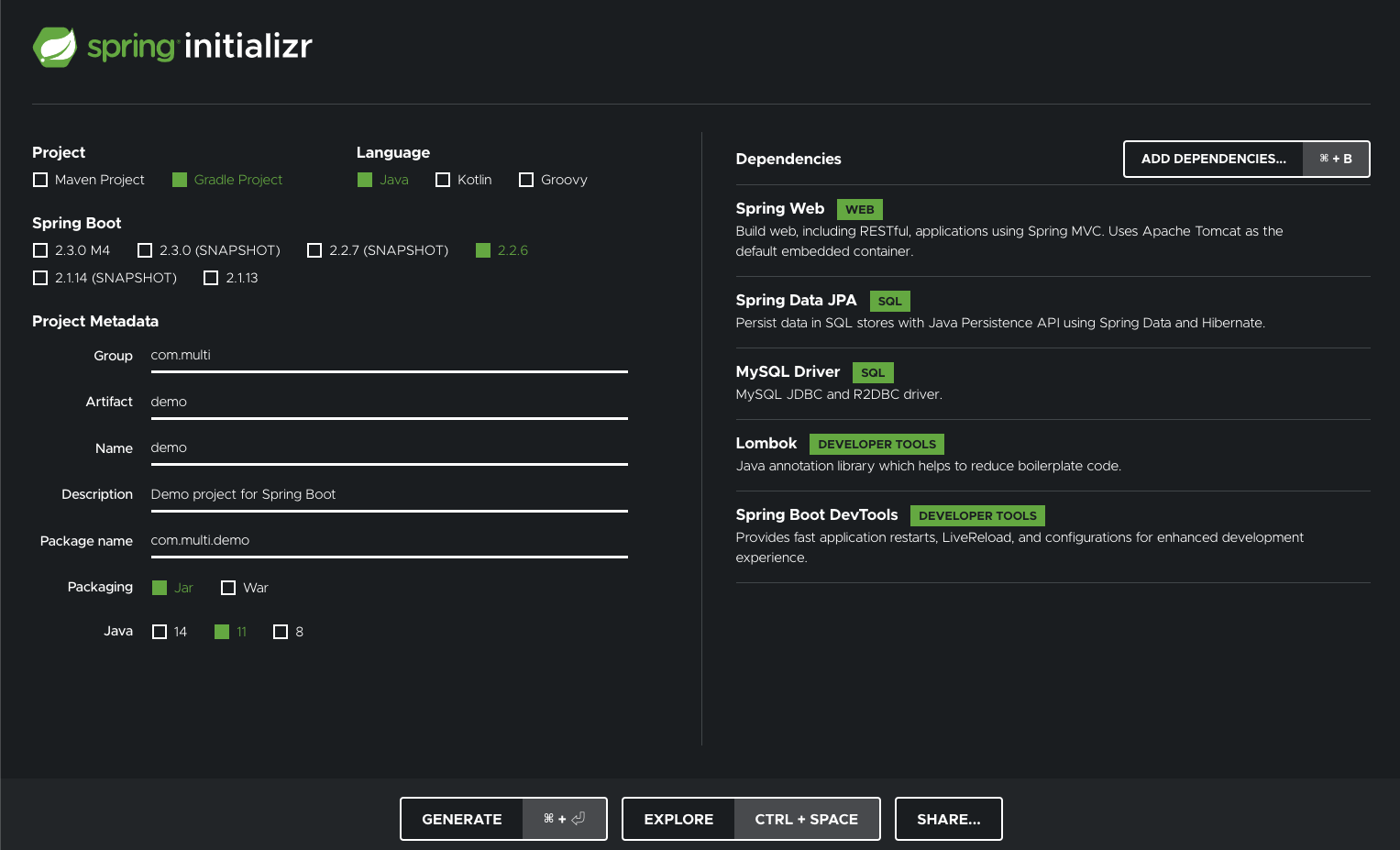Image resolution: width=1400 pixels, height=850 pixels.
Task: Open the Add Dependencies dialog
Action: click(x=1247, y=159)
